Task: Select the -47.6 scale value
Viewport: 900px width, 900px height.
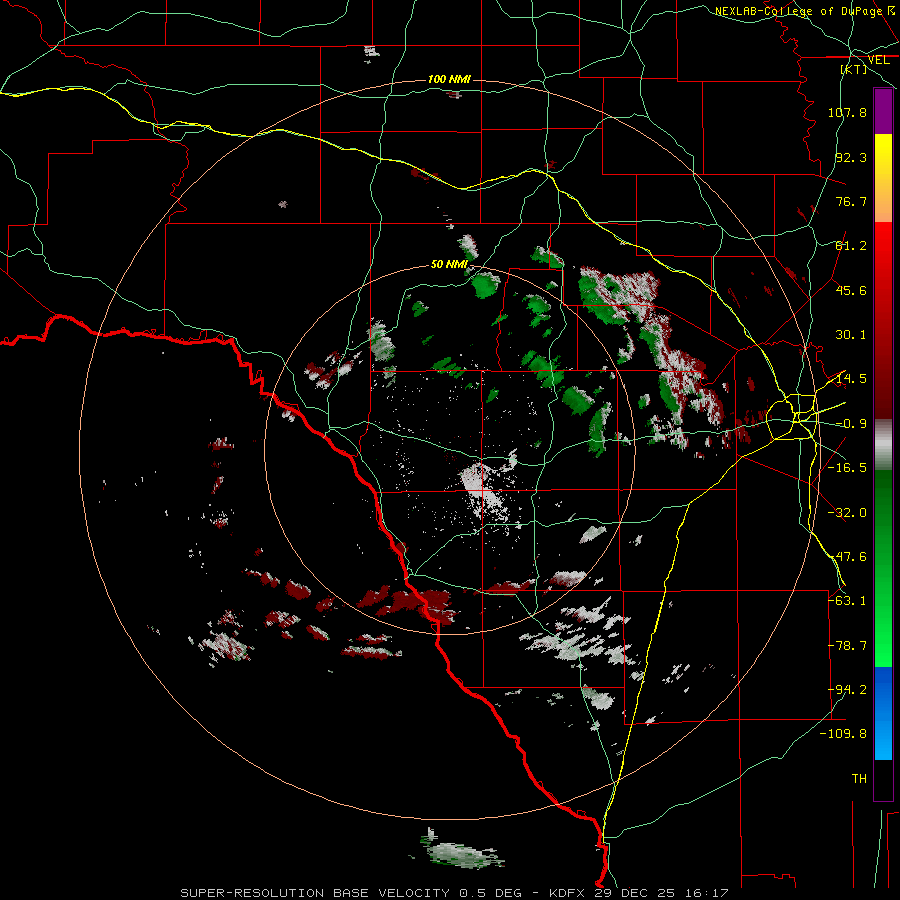Action: point(847,557)
